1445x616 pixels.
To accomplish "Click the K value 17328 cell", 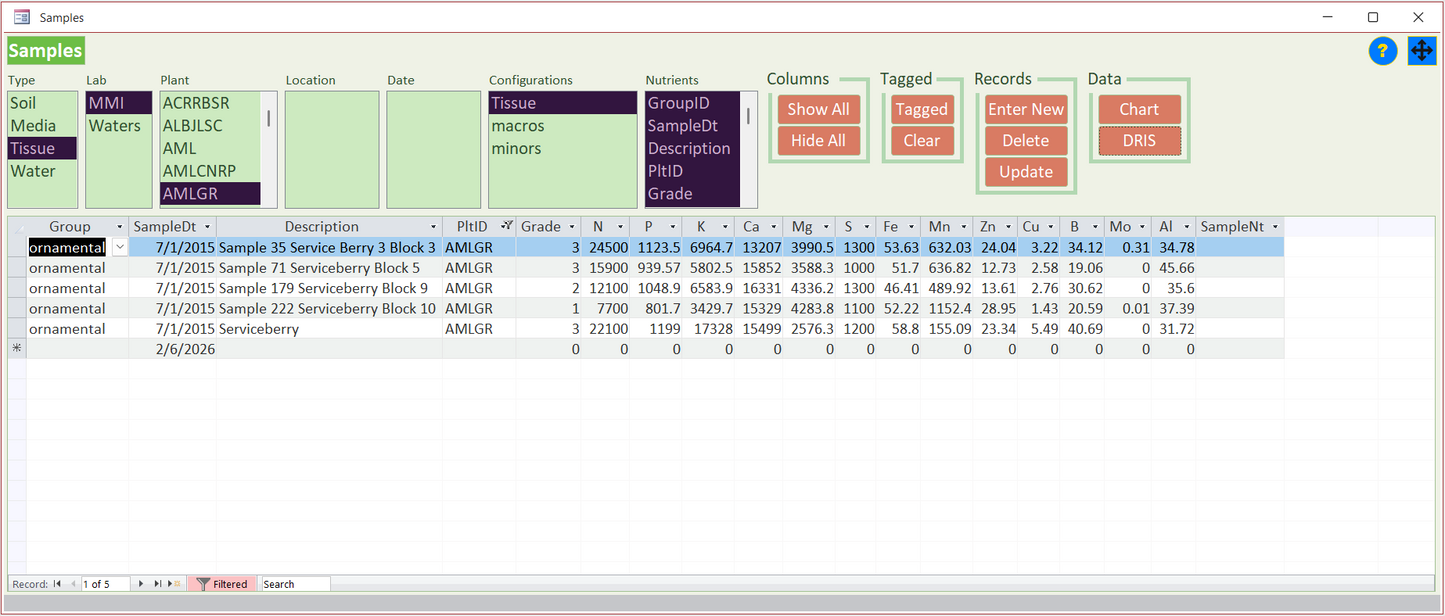I will (708, 329).
